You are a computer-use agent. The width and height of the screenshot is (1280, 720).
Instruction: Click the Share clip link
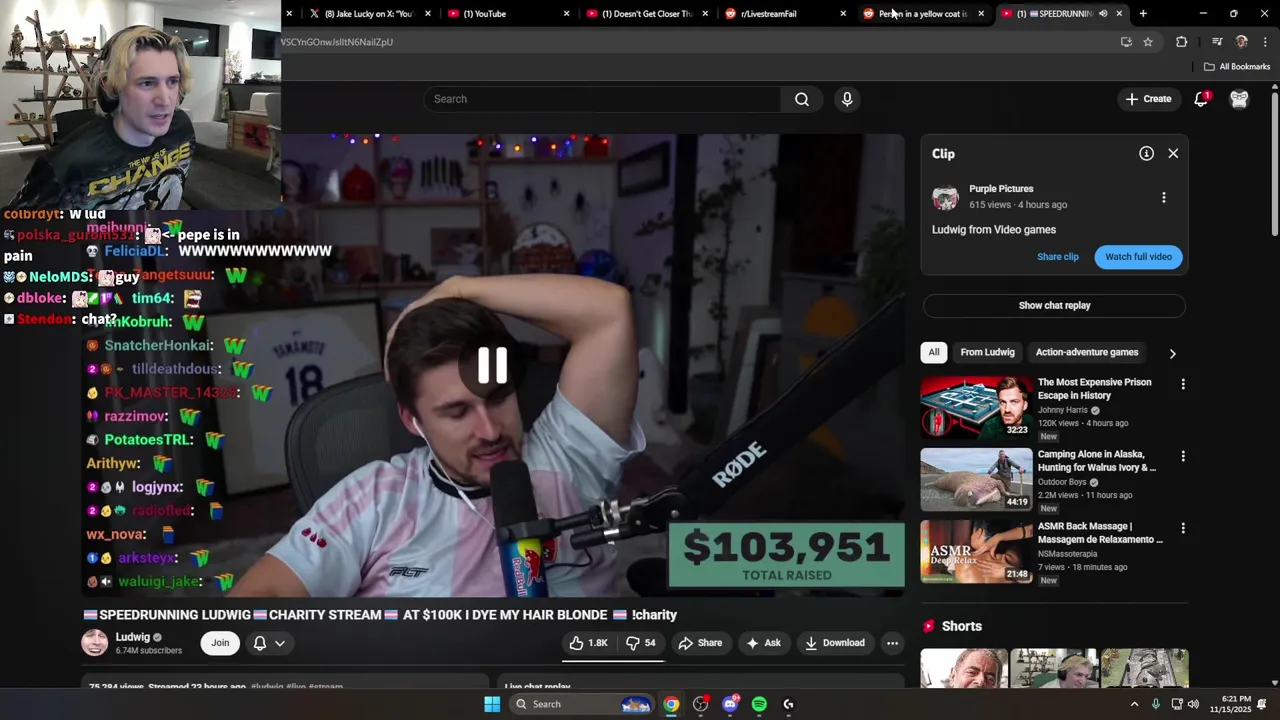click(x=1057, y=257)
